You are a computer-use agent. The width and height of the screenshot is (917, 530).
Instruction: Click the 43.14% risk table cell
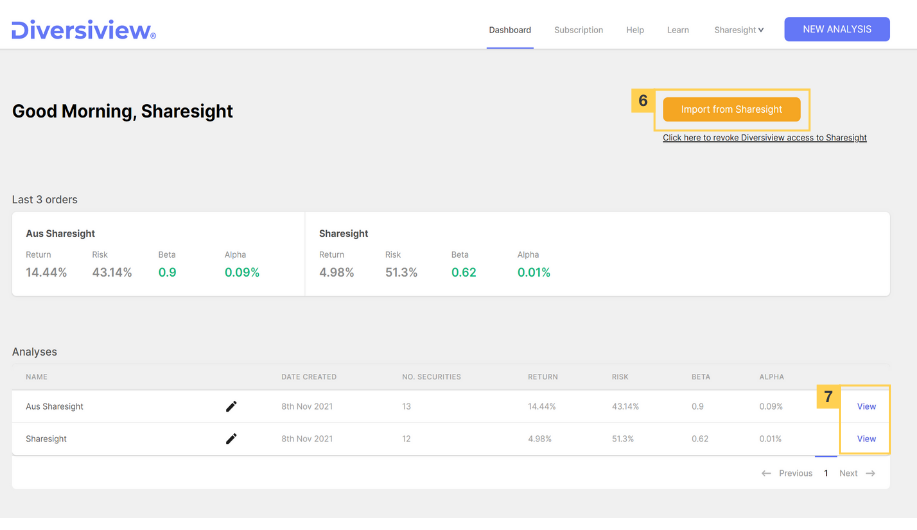[625, 407]
